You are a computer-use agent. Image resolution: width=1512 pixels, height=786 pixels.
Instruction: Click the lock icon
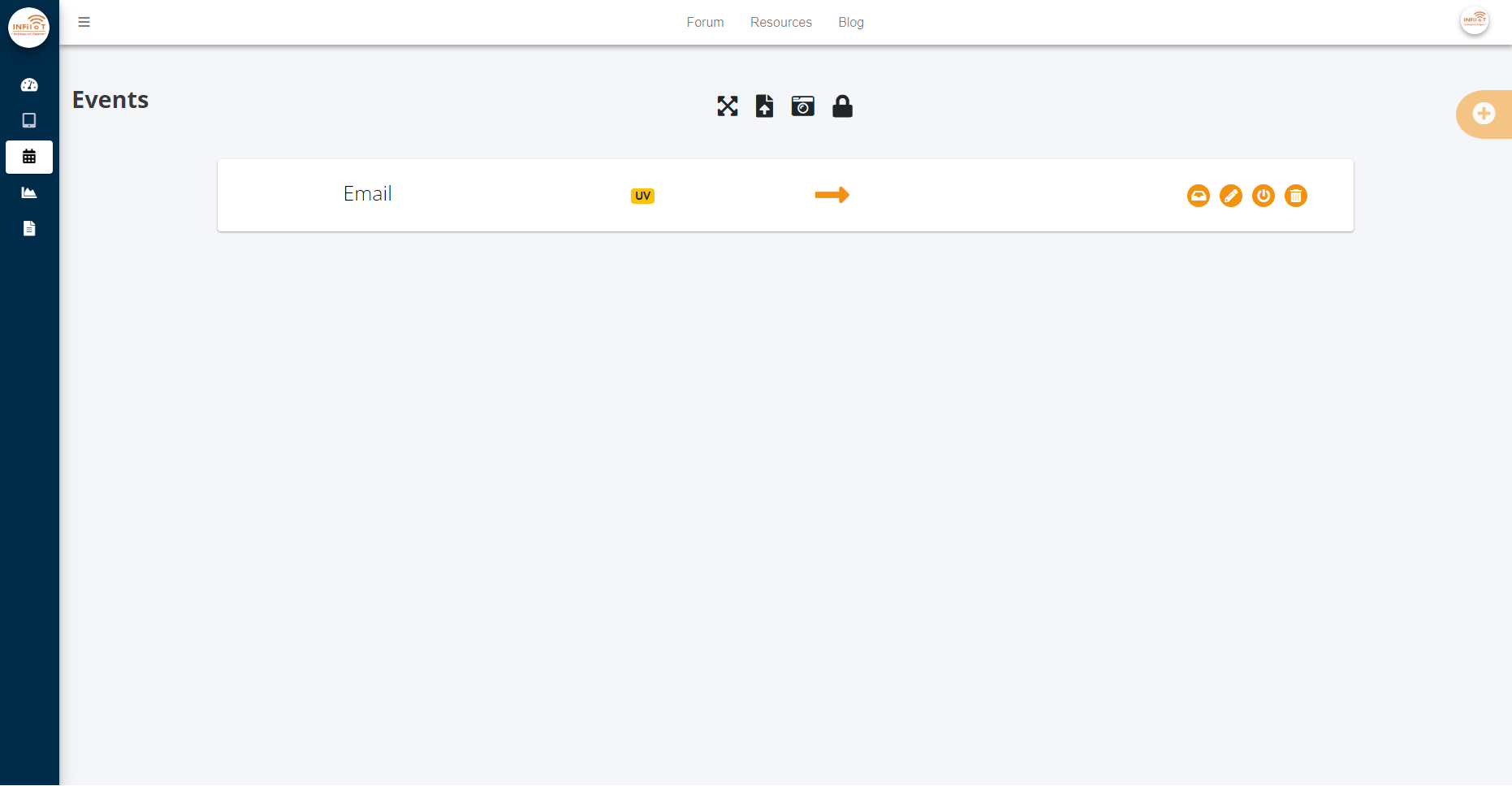(843, 106)
